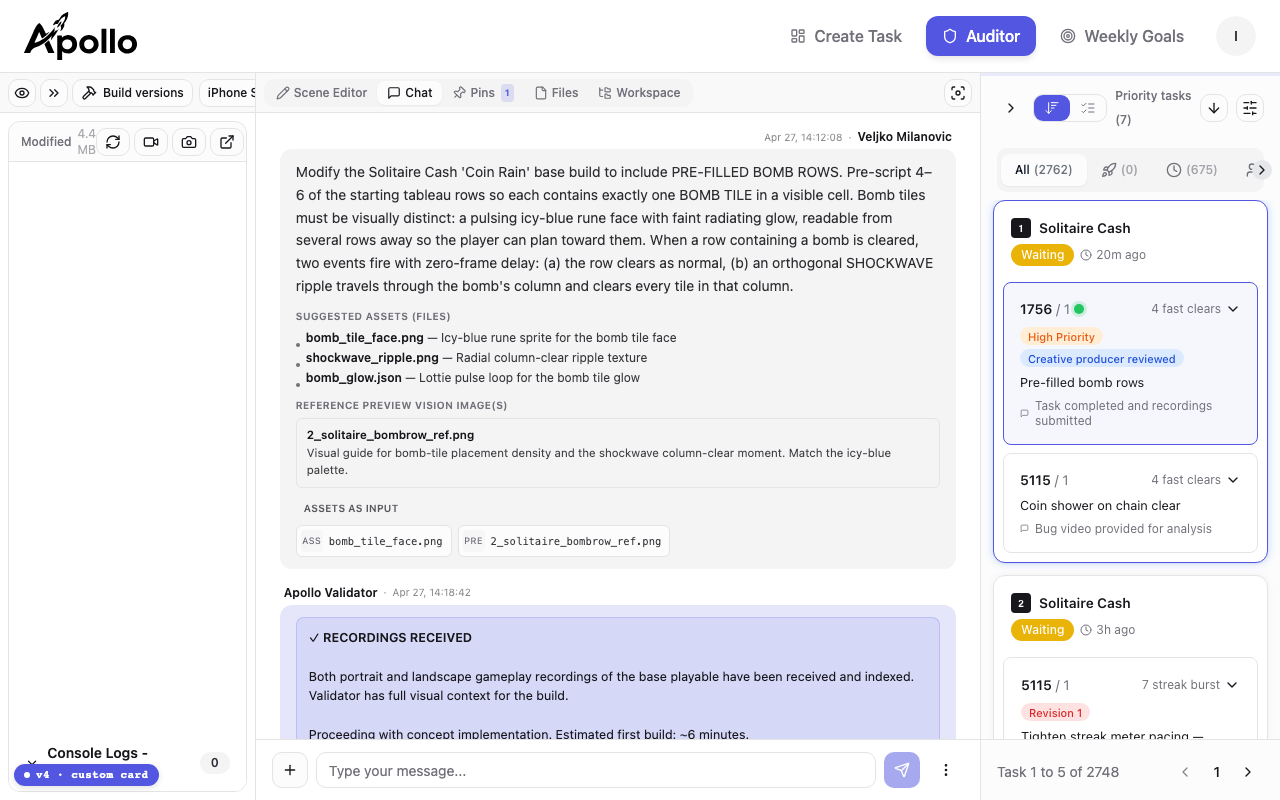This screenshot has width=1280, height=800.
Task: Expand the 7 streak burst dropdown
Action: [1190, 685]
